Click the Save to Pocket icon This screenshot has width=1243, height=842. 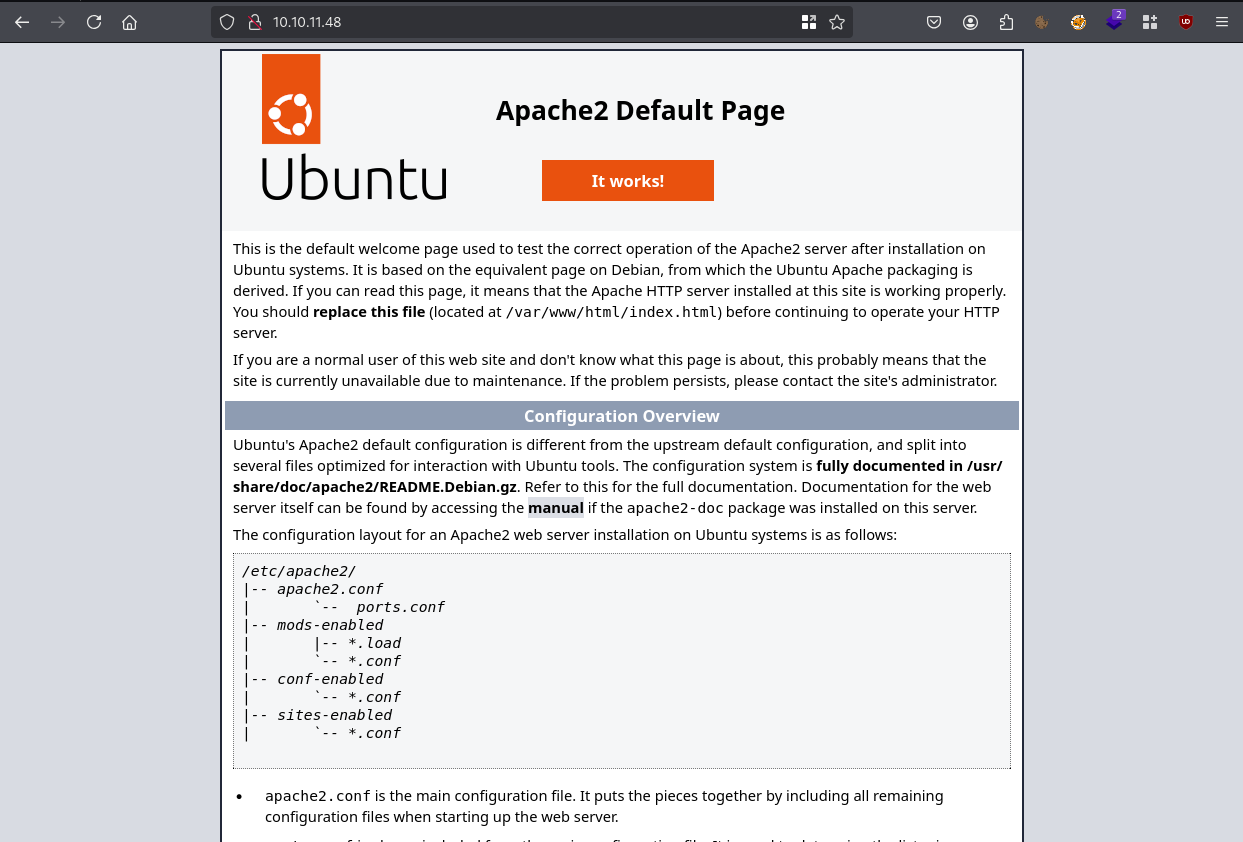933,22
